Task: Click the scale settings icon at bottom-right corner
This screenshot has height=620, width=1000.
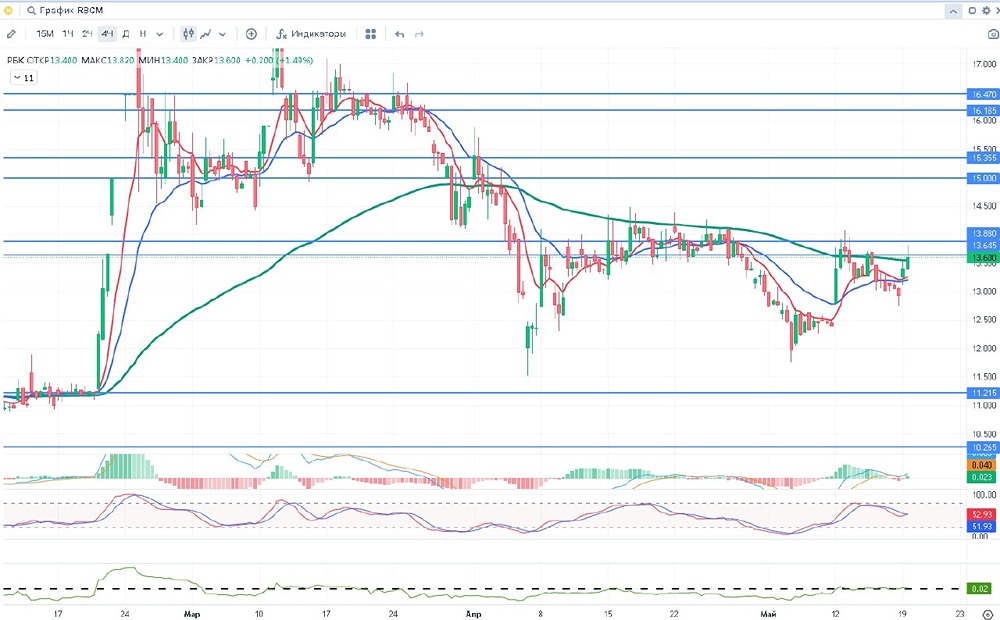Action: click(x=987, y=614)
